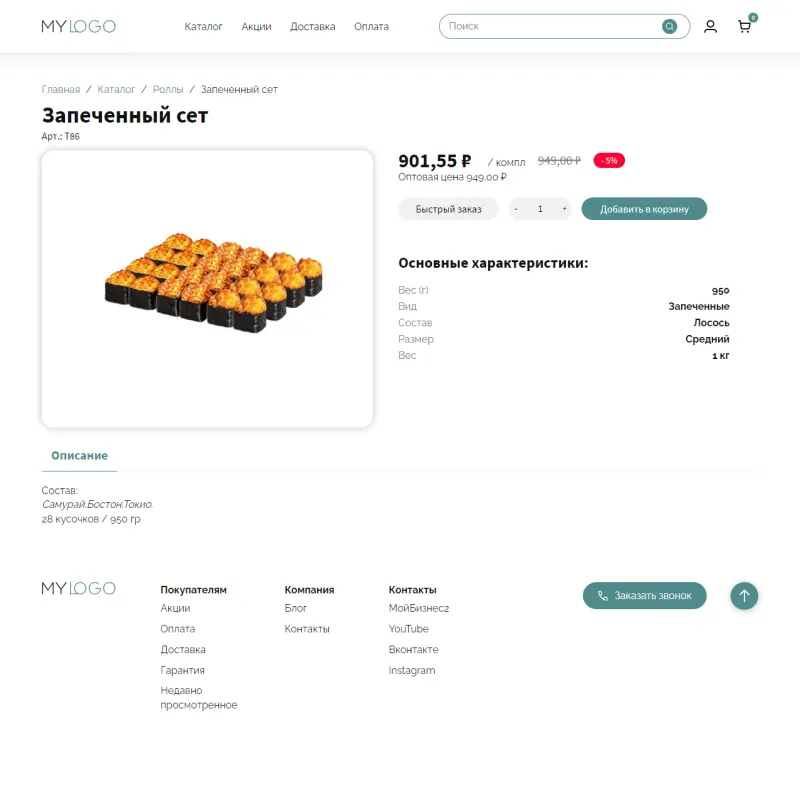
Task: Open Доставка in the top navigation
Action: [313, 27]
